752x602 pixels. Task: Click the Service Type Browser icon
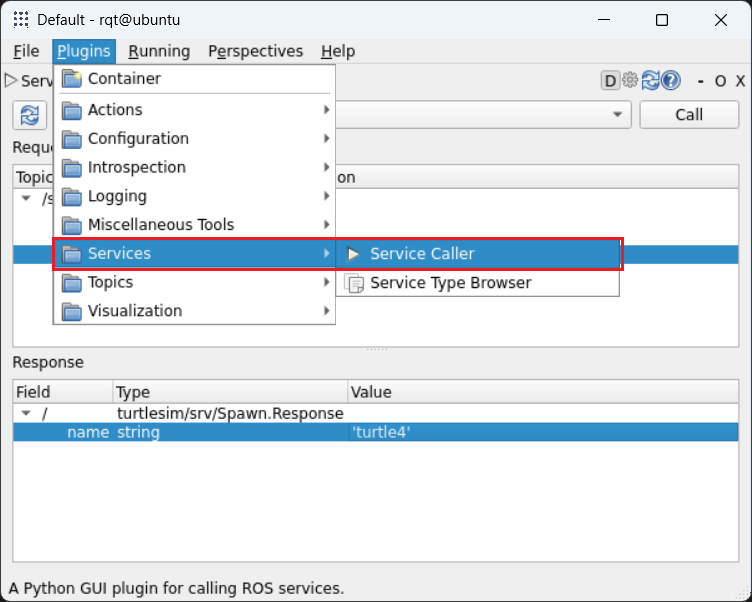click(x=353, y=283)
